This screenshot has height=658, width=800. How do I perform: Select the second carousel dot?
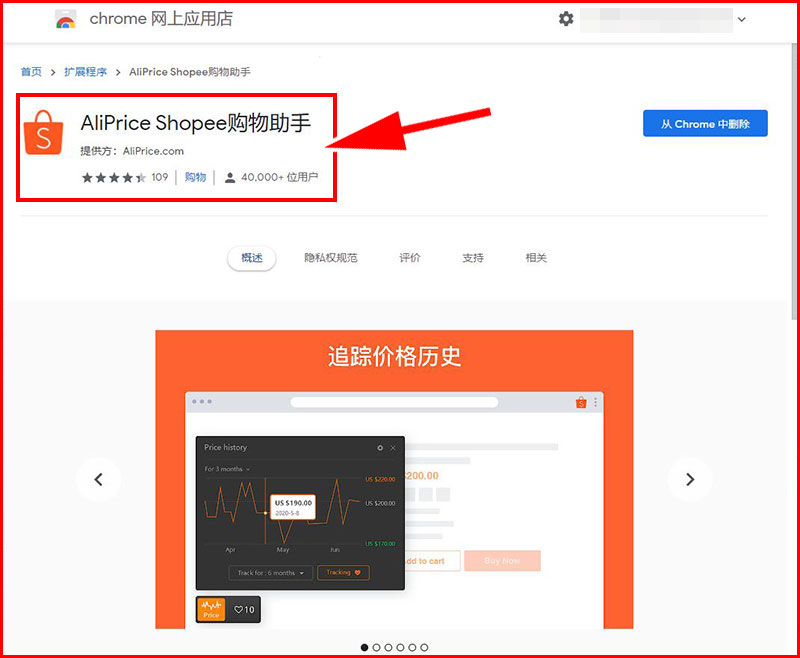[377, 647]
